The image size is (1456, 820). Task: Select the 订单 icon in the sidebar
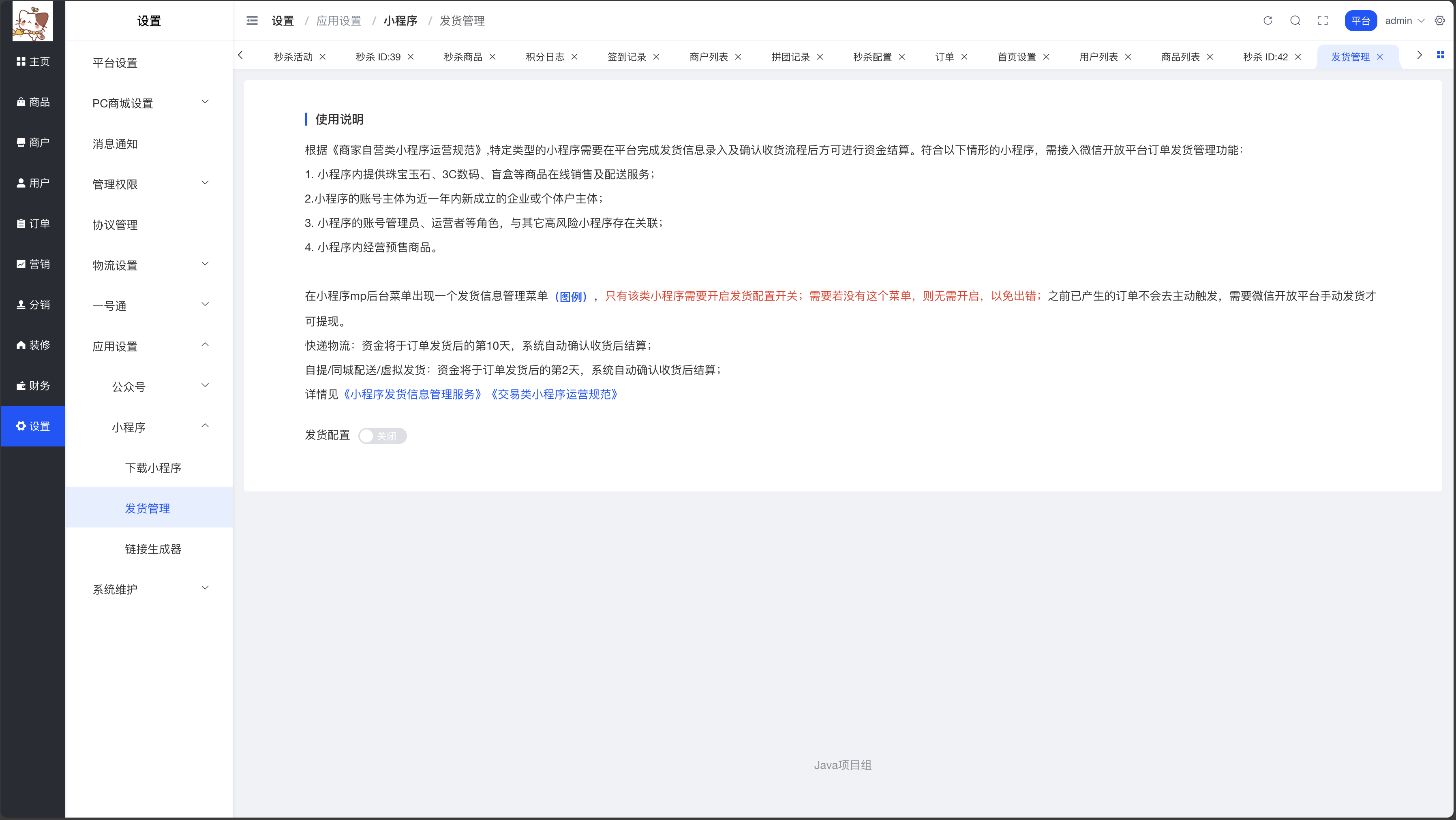(32, 224)
